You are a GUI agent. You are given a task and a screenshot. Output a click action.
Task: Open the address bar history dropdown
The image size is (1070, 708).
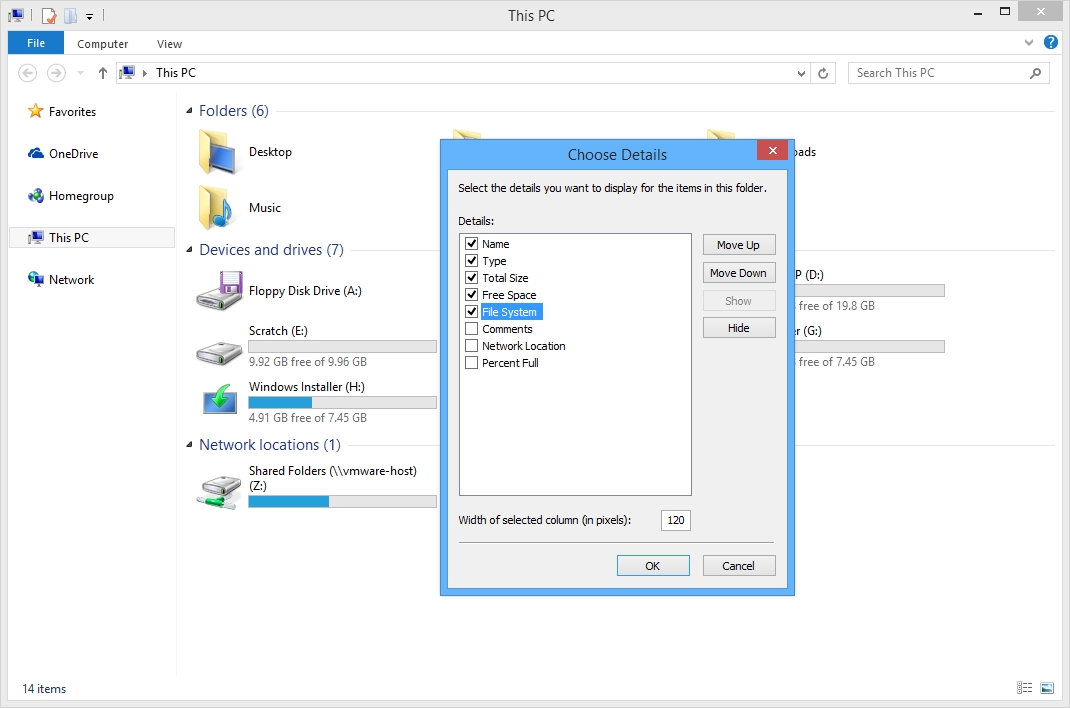[x=801, y=73]
